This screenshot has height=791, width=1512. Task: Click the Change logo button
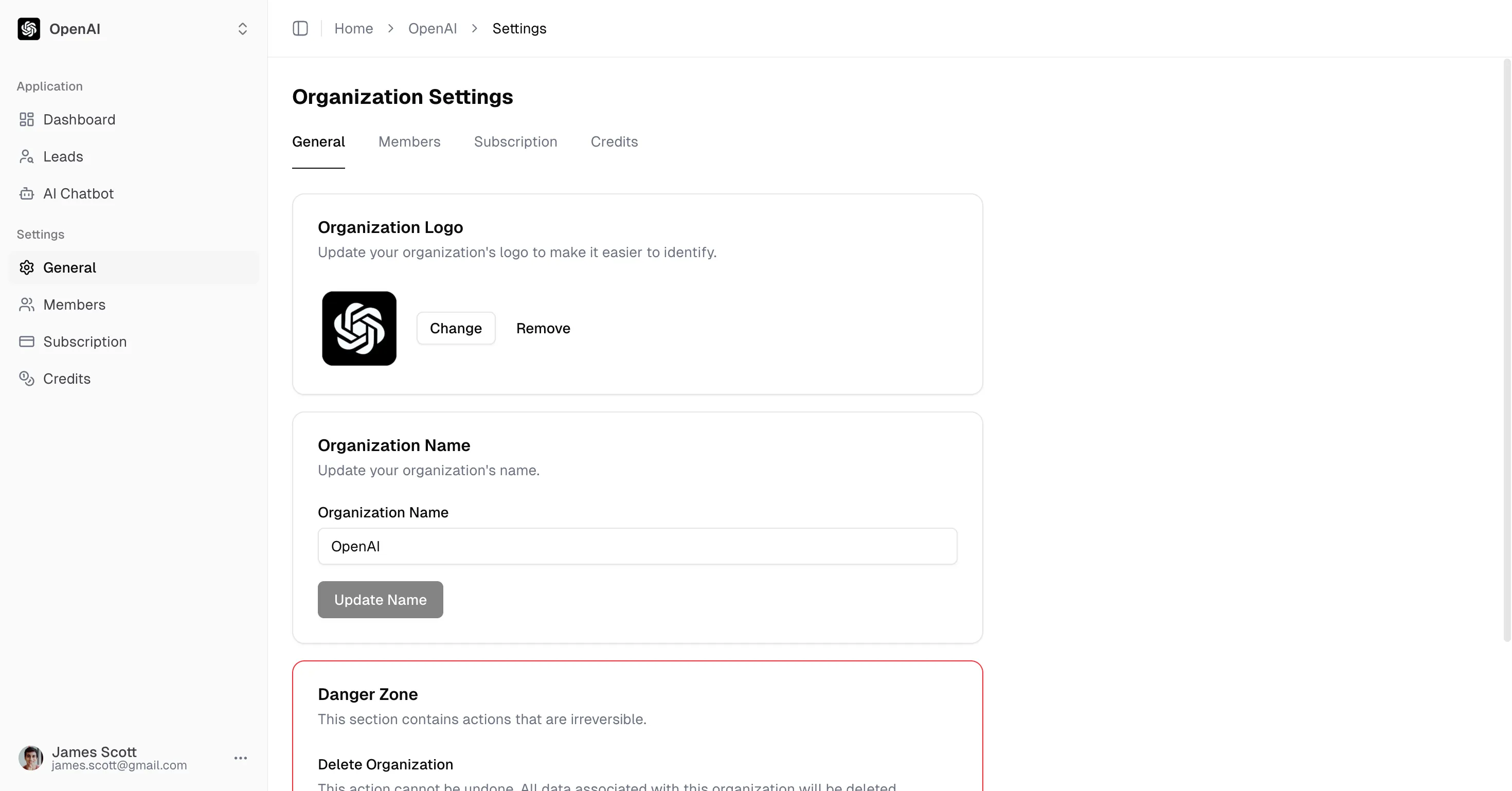pyautogui.click(x=456, y=329)
